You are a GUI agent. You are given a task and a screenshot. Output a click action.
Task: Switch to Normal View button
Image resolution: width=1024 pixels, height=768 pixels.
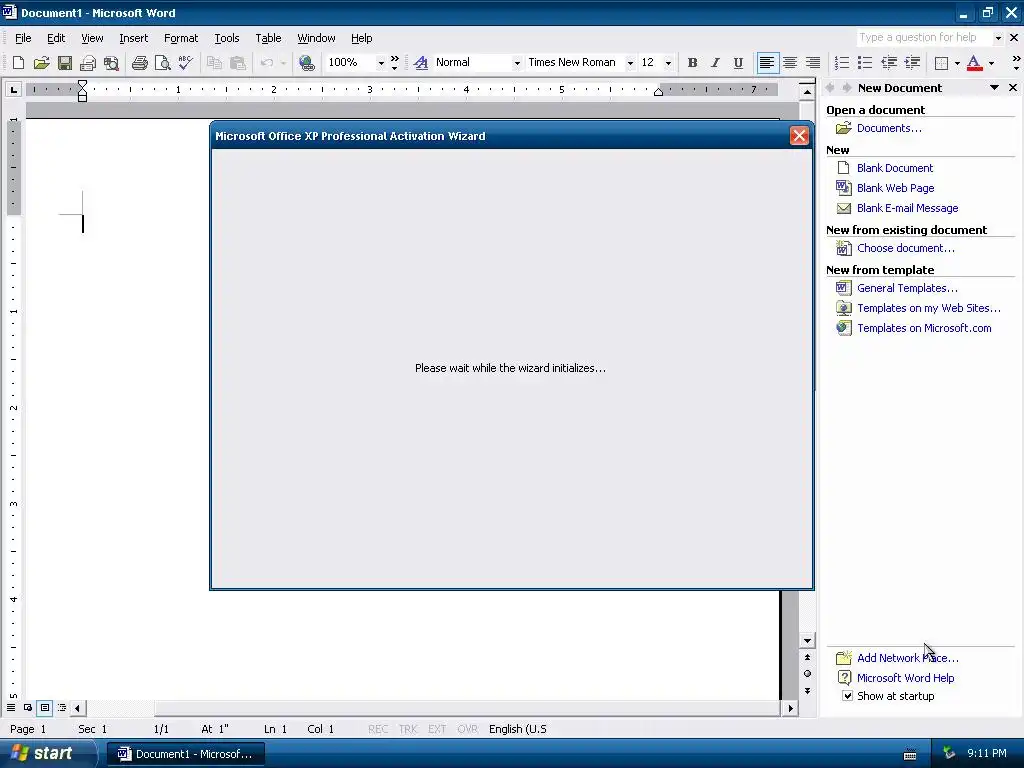coord(11,708)
